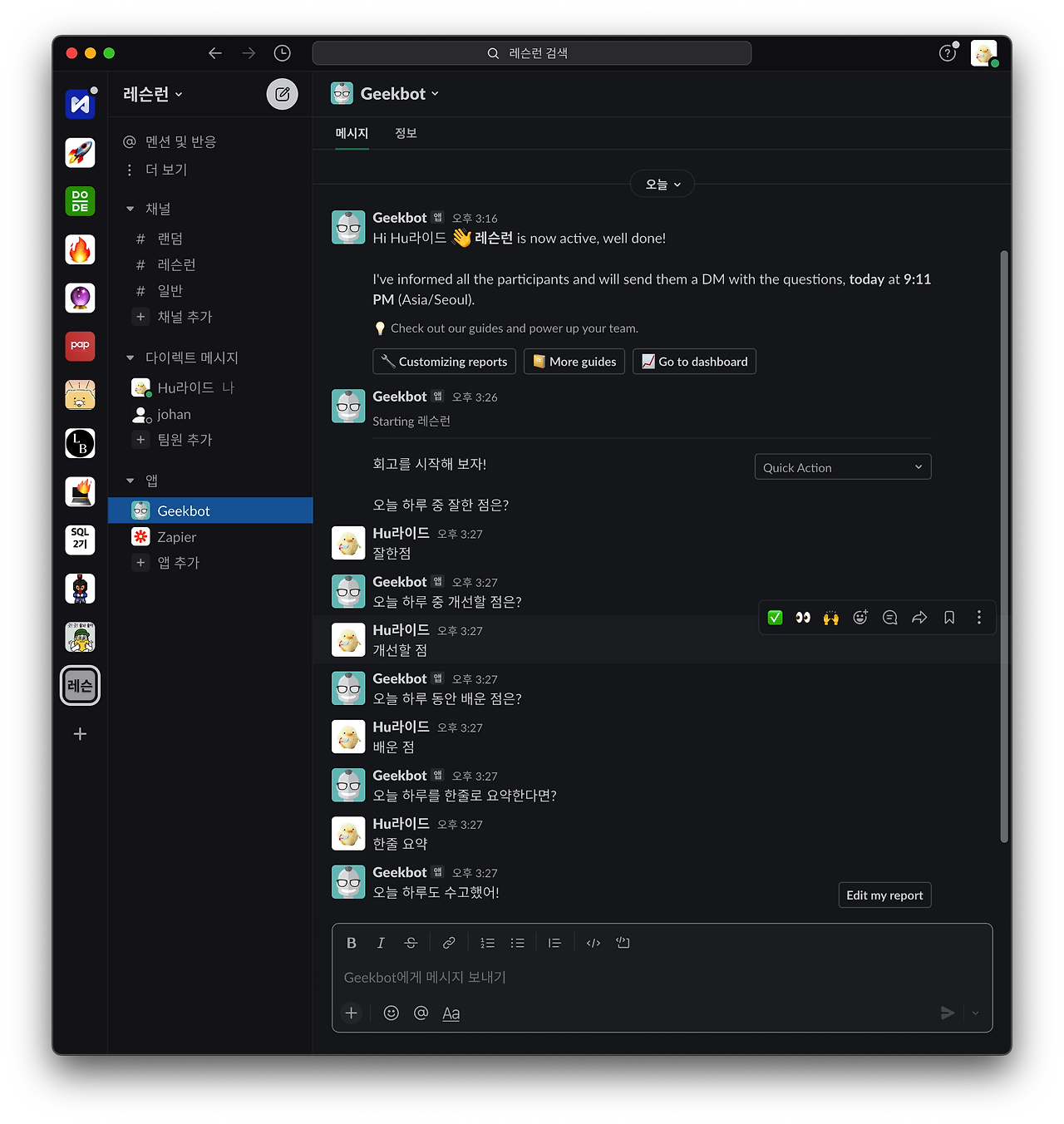Click the Customizing reports button
Screen dimensions: 1064x1124
pos(445,362)
